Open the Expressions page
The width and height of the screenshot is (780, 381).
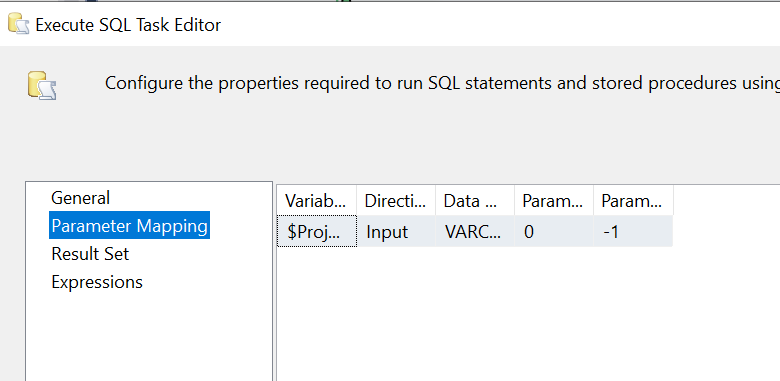tap(97, 282)
